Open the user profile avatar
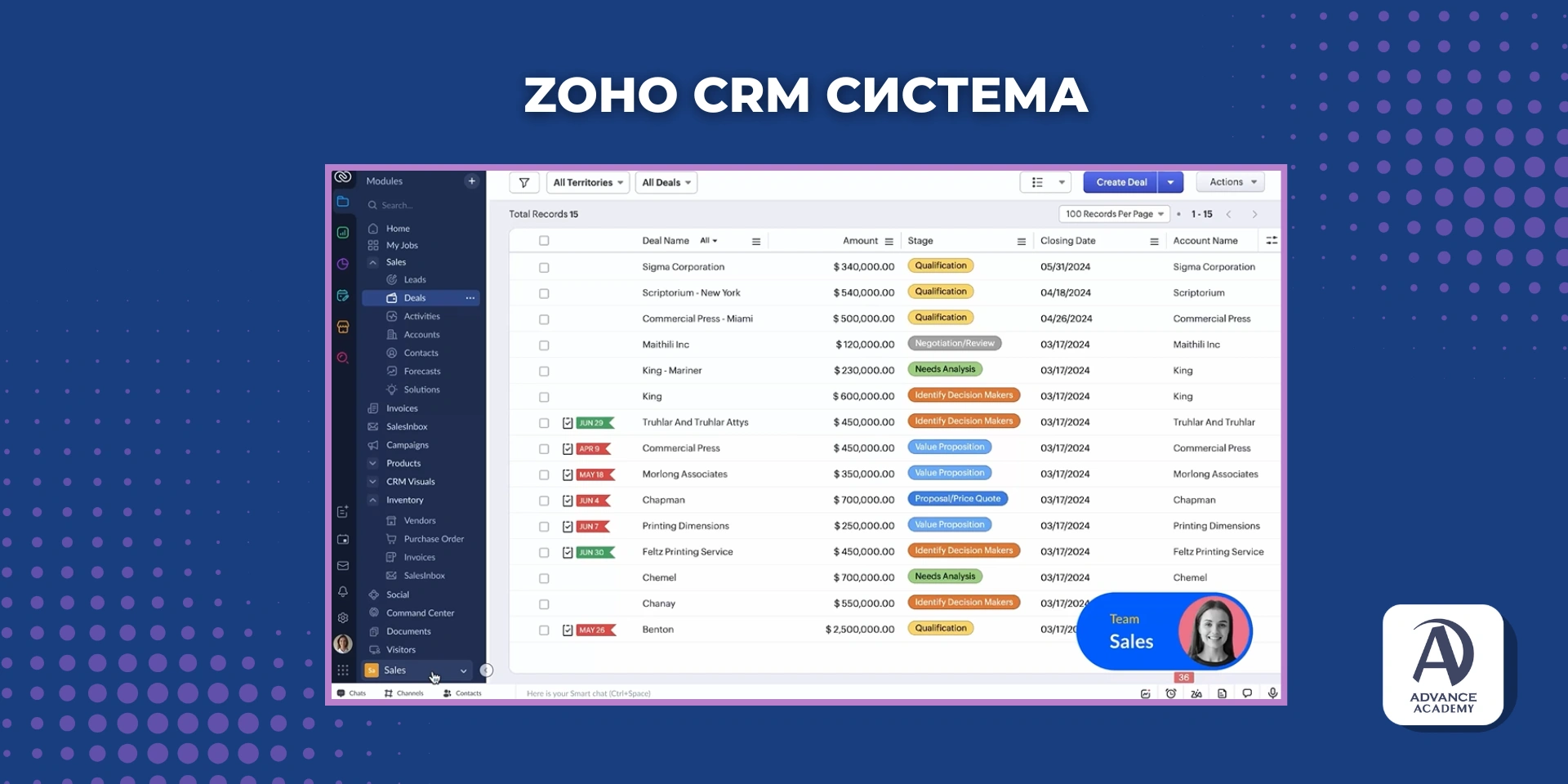The image size is (1568, 784). [343, 644]
